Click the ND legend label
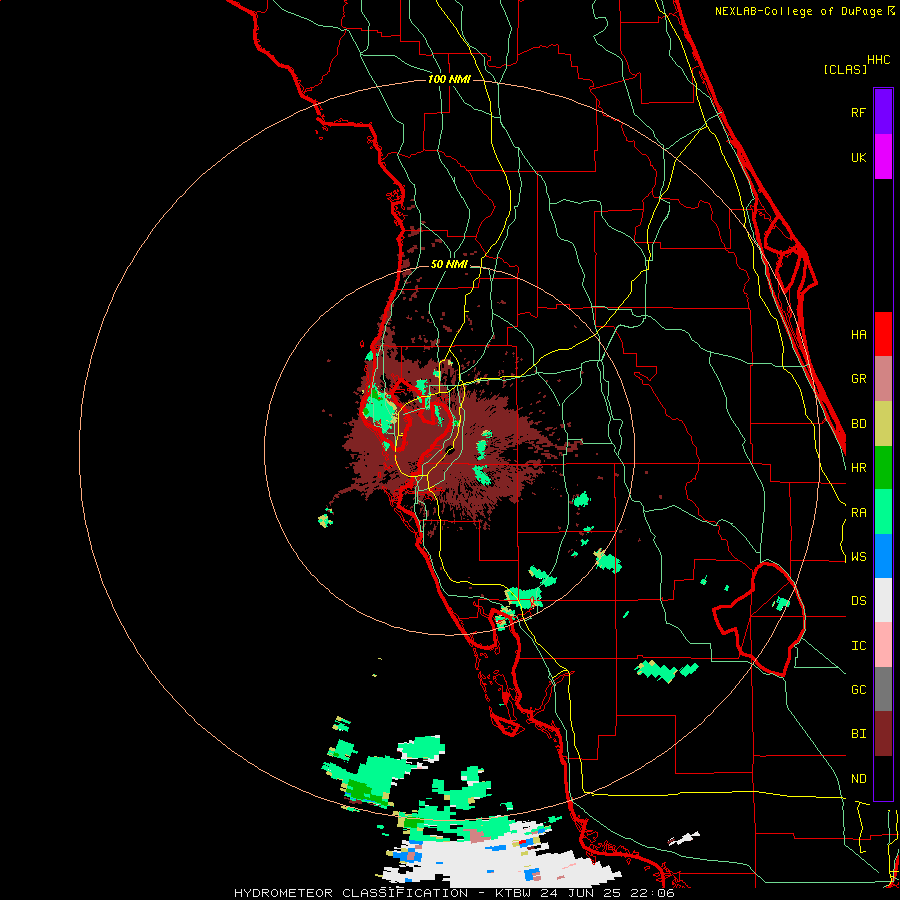The width and height of the screenshot is (900, 900). tap(858, 779)
